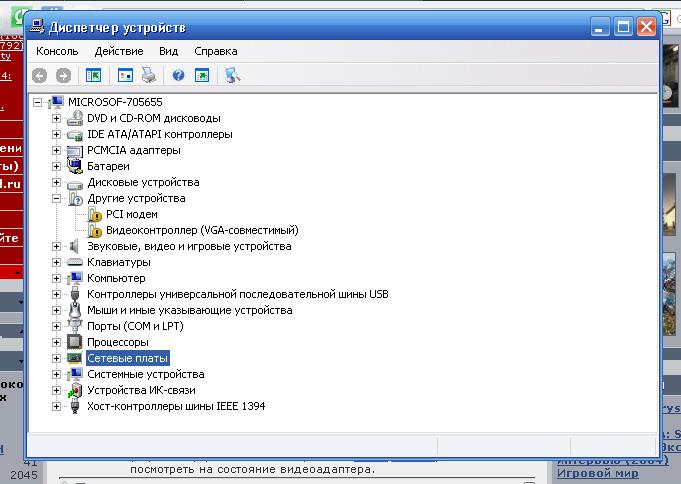Expand the Процессоры node
The height and width of the screenshot is (484, 681).
tap(56, 342)
